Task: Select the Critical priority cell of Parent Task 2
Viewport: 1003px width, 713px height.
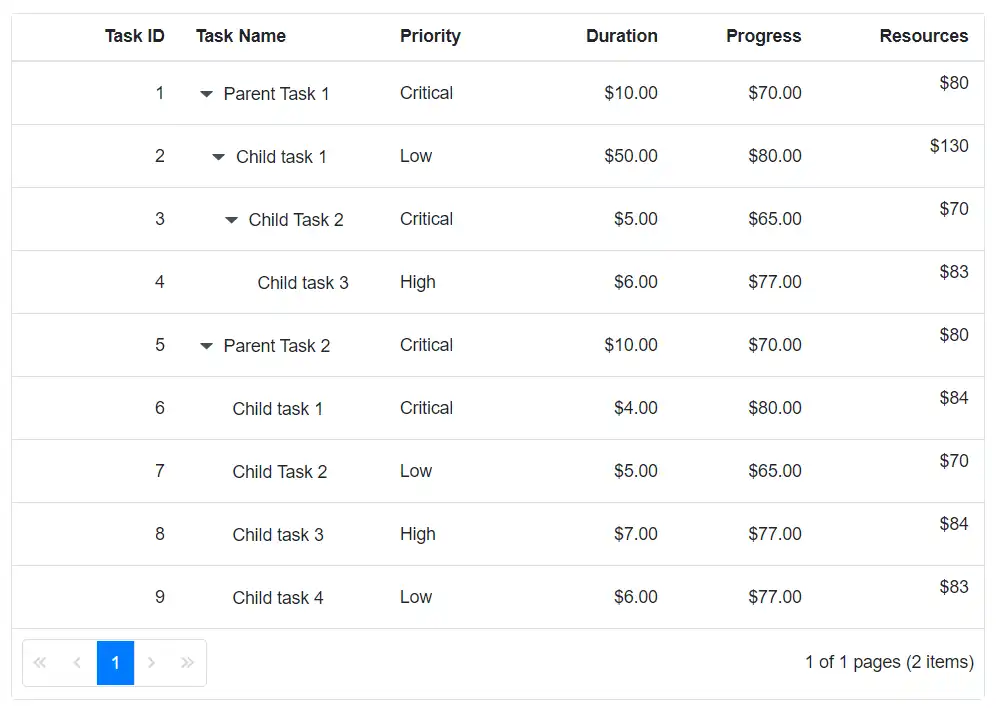Action: tap(426, 345)
